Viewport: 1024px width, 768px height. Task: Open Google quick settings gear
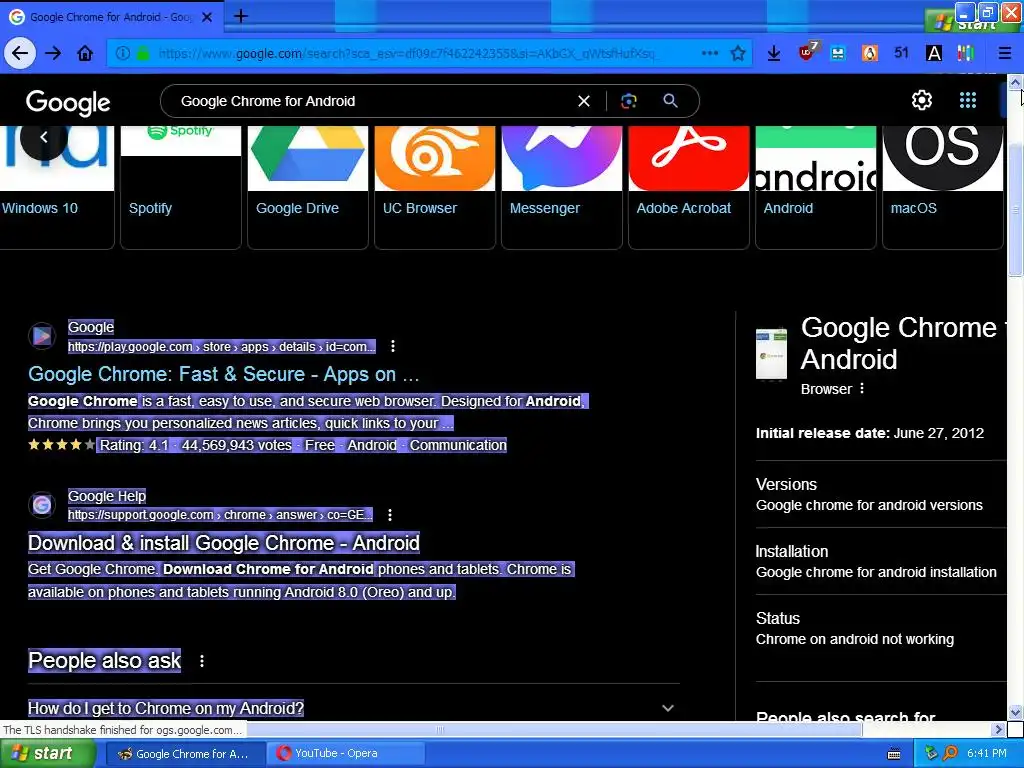tap(921, 100)
